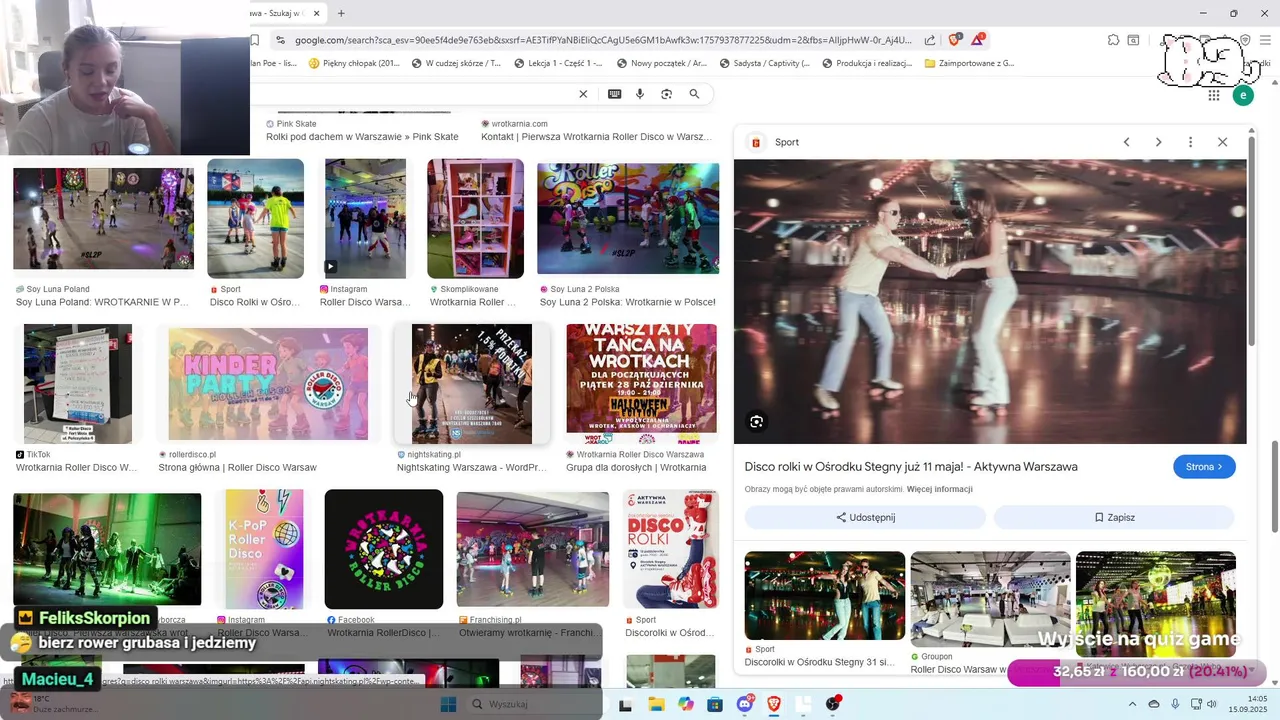Open Pink Skate Rolki pod dachem link
This screenshot has width=1280, height=720.
[x=362, y=137]
